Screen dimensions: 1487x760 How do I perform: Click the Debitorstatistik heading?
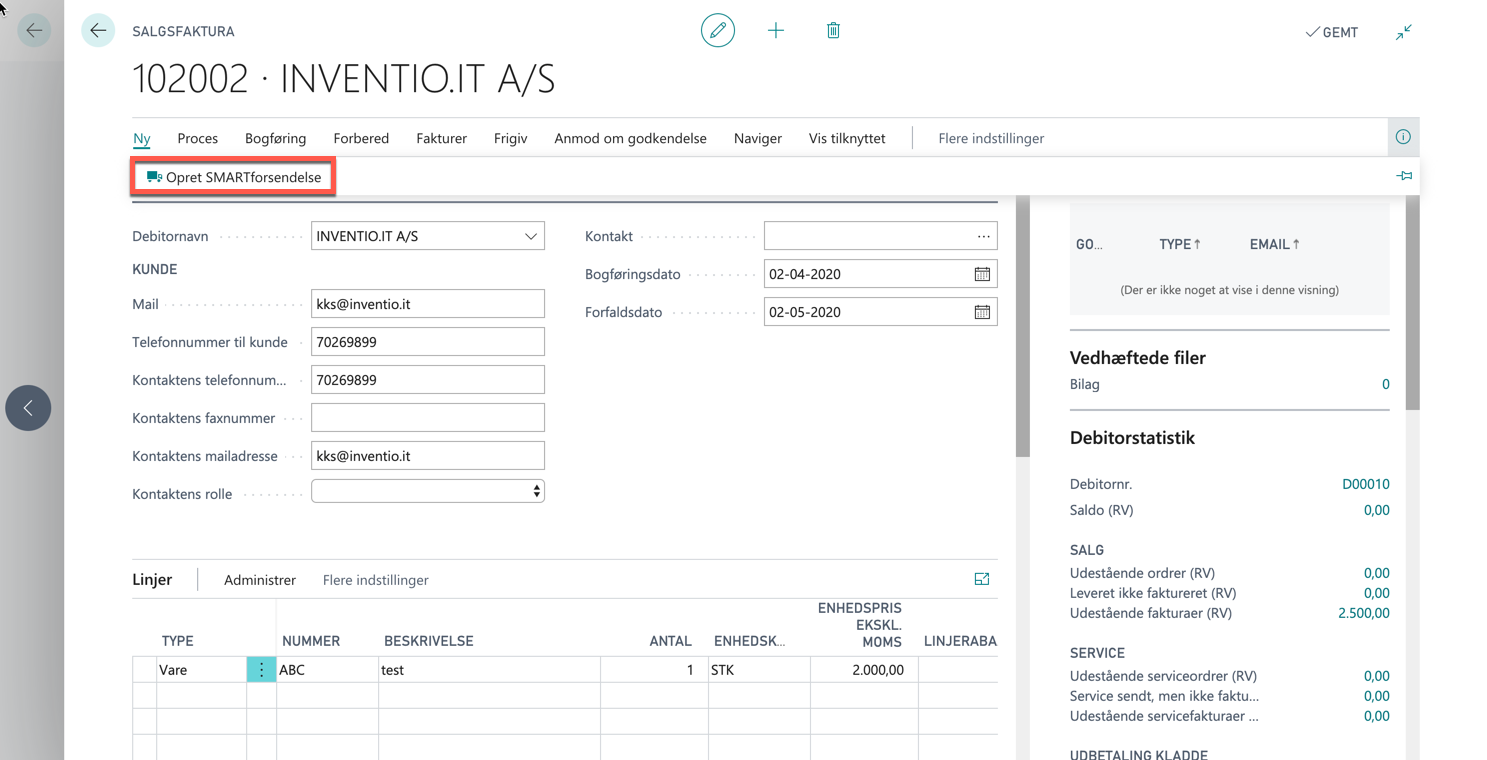pos(1132,438)
